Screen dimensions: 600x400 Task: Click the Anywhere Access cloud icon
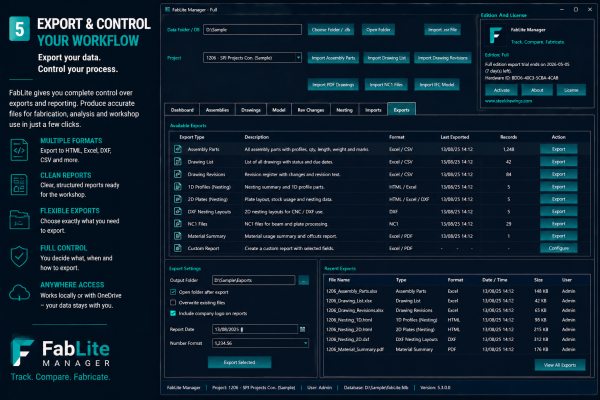(19, 293)
